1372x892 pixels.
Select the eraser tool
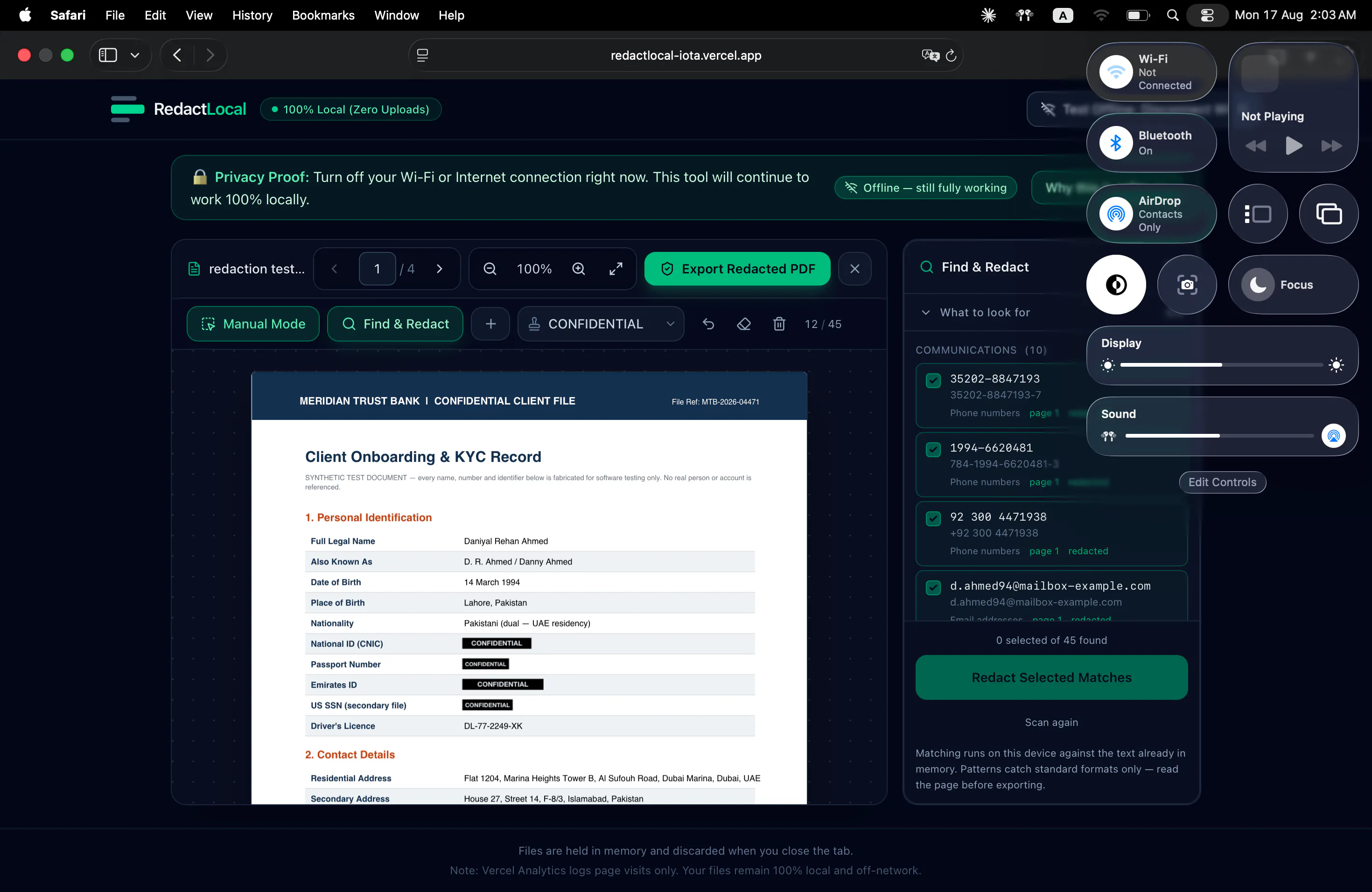click(x=744, y=324)
